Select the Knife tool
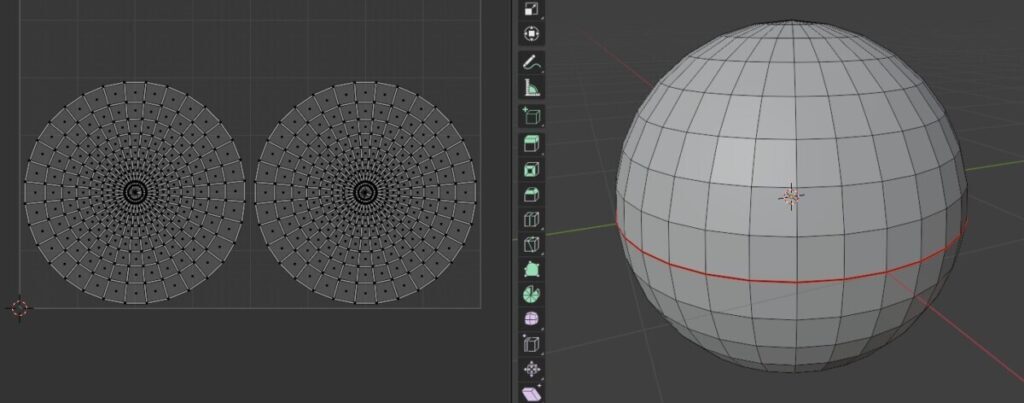This screenshot has height=403, width=1024. [532, 244]
